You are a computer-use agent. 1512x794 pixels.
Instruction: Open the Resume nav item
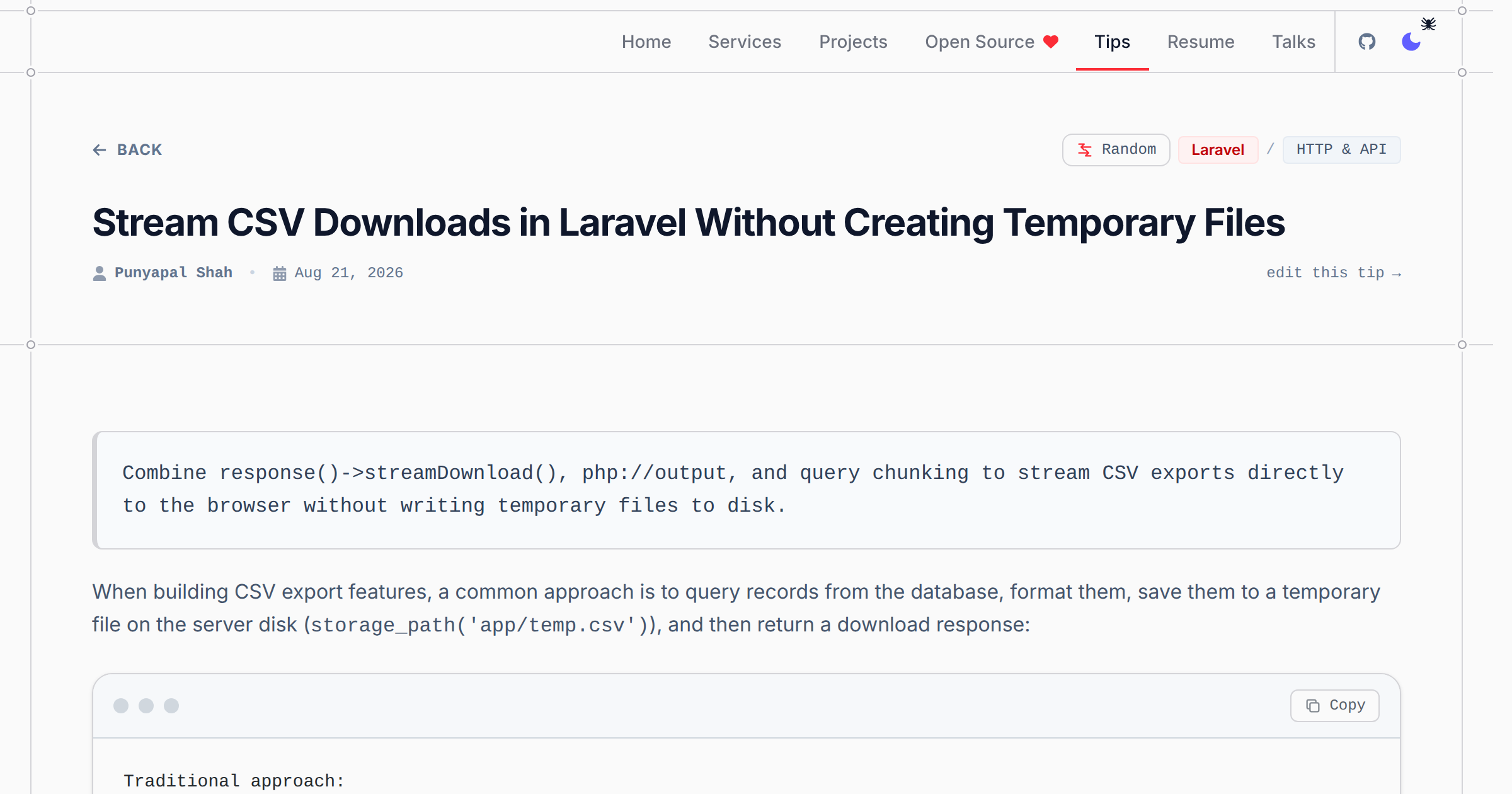point(1201,42)
